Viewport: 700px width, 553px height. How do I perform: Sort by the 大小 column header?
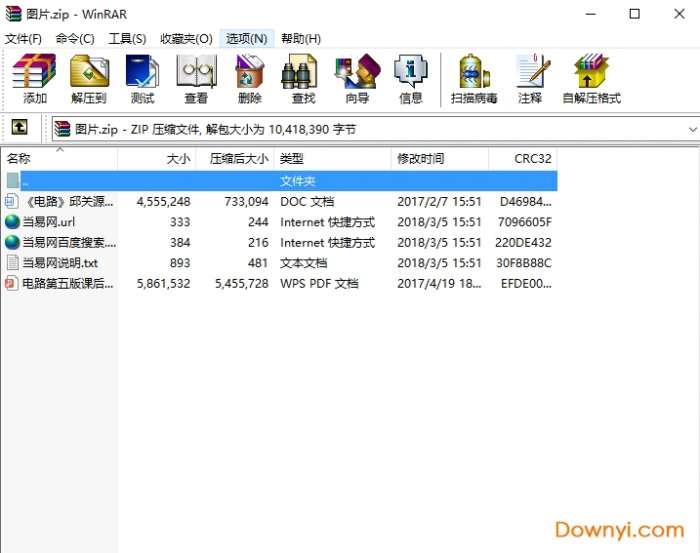point(157,159)
